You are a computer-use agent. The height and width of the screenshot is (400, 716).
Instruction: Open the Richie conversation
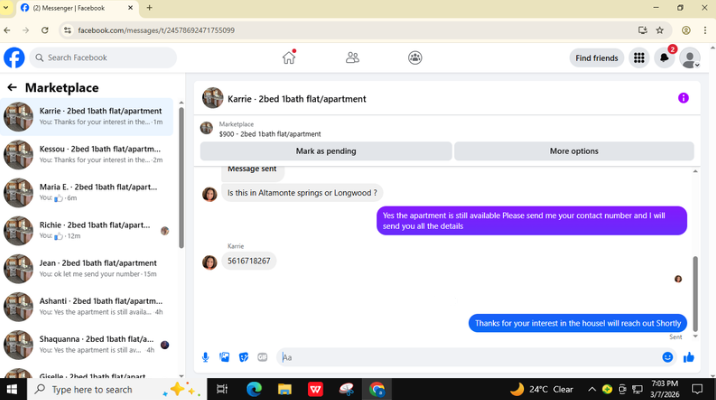tap(87, 230)
